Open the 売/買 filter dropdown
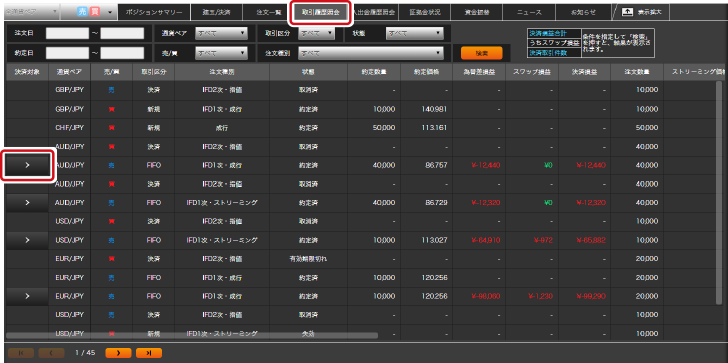Viewport: 728px width, 363px height. coord(221,53)
